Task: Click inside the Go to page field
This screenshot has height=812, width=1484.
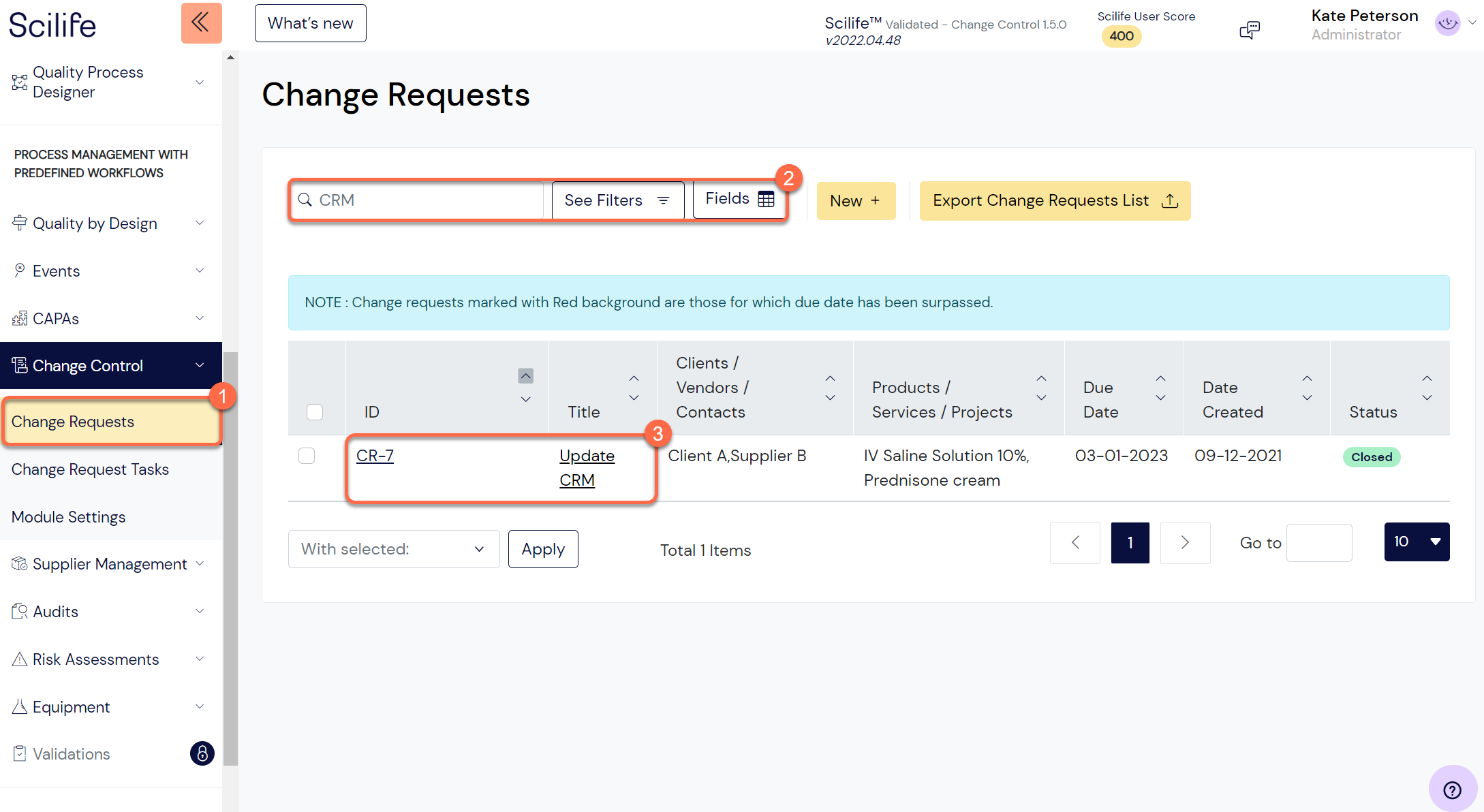Action: (x=1319, y=542)
